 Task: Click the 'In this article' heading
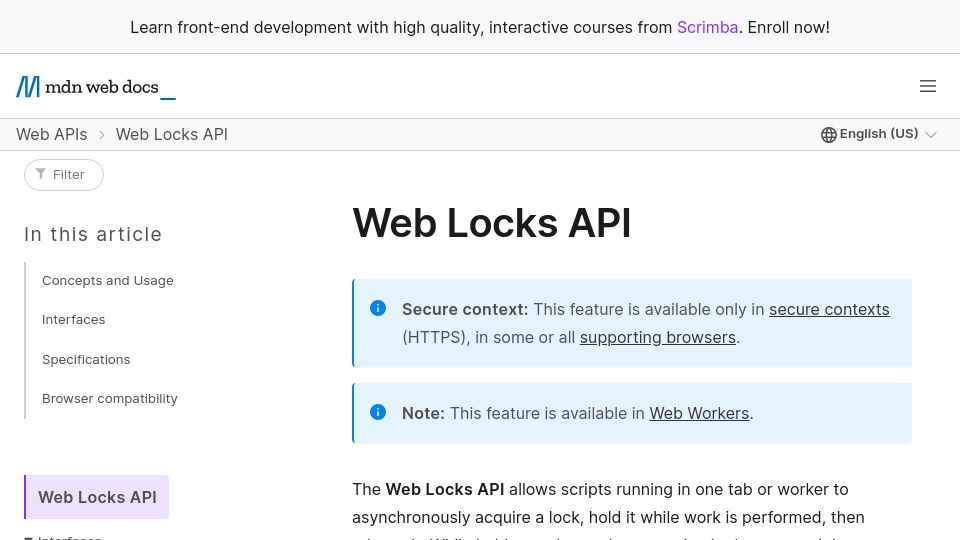(x=93, y=234)
